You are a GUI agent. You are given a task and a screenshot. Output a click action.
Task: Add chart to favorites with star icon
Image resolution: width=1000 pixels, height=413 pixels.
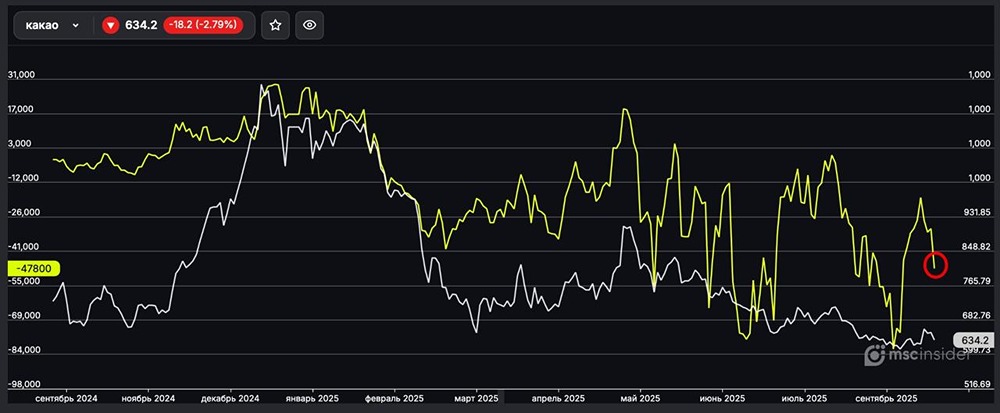276,26
